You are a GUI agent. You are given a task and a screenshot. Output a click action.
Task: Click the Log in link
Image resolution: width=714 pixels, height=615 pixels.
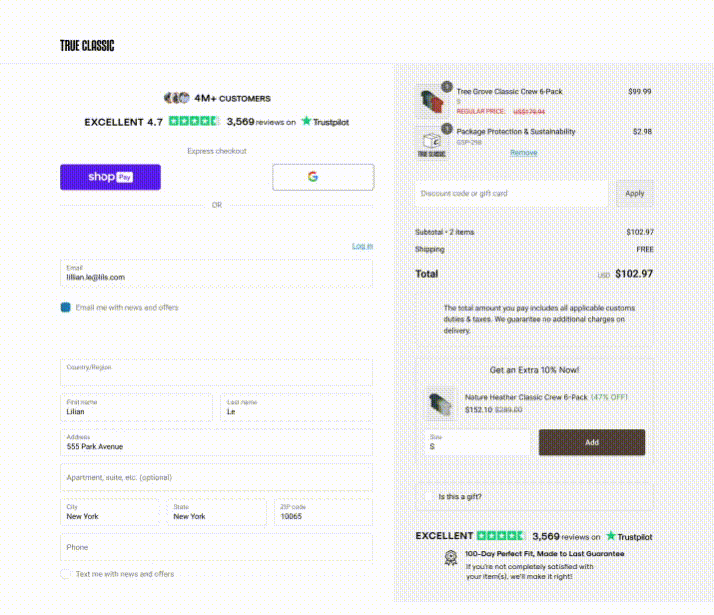(x=362, y=246)
